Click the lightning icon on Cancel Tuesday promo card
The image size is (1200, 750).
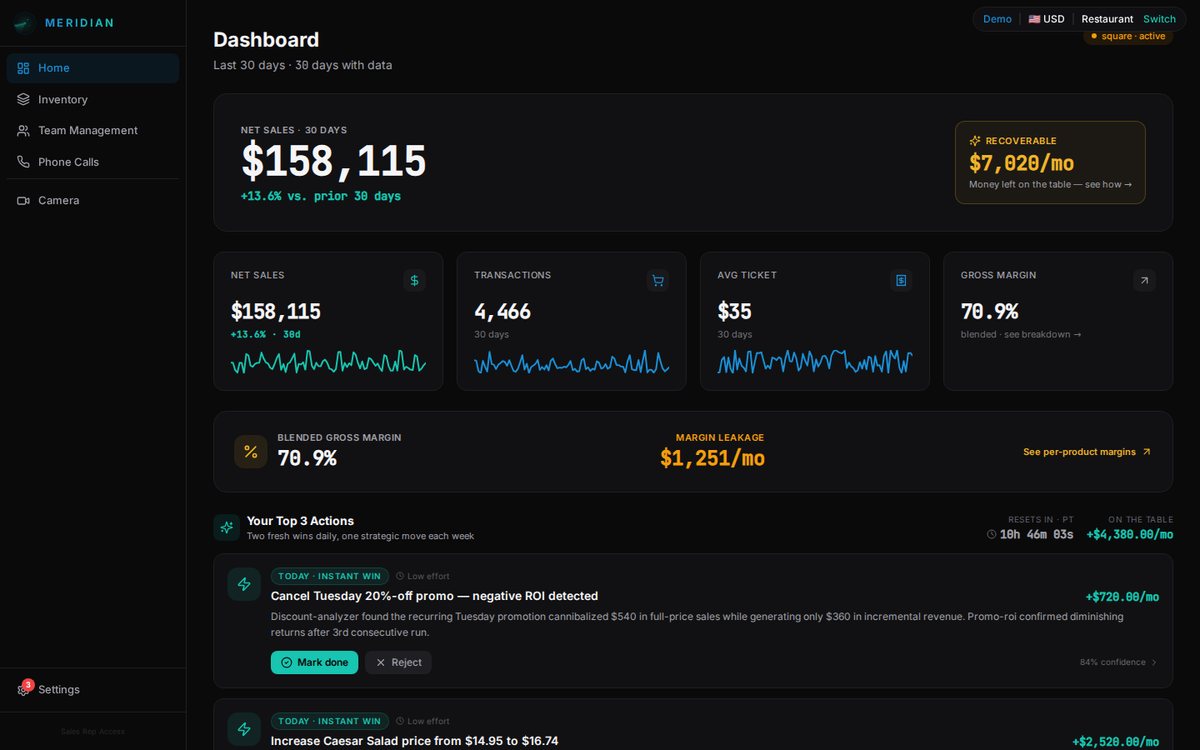[244, 584]
